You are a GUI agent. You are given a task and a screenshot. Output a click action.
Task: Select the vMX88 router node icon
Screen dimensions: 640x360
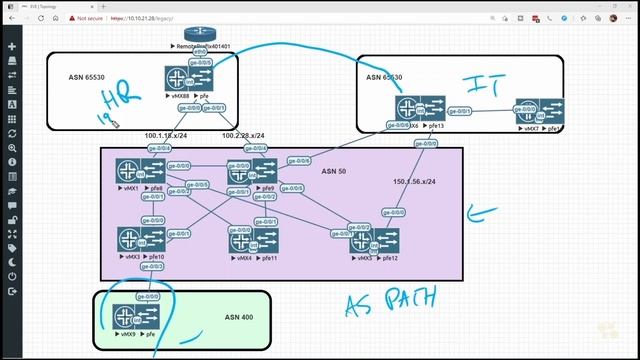[177, 79]
